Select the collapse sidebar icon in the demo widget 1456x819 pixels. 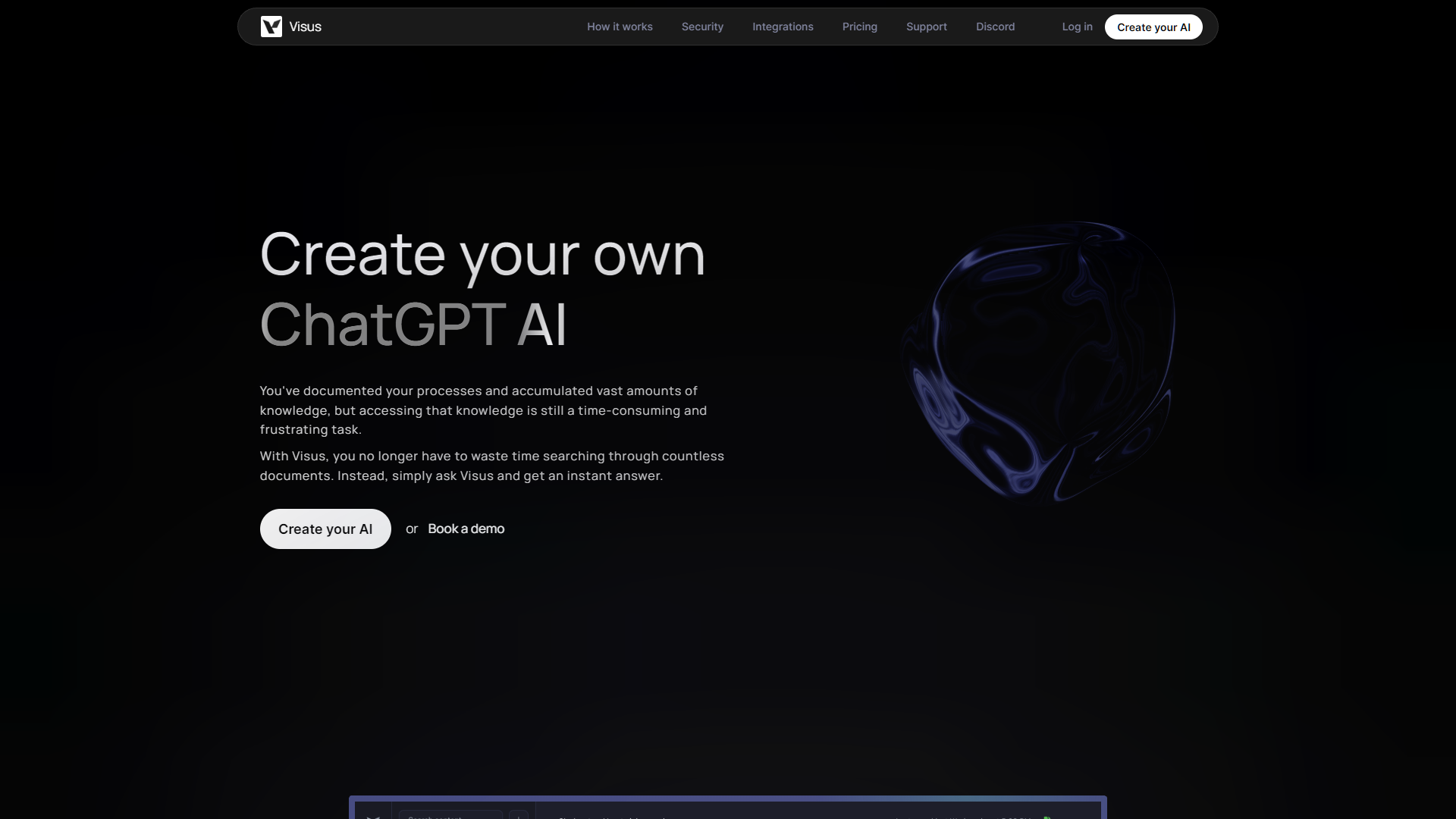[x=373, y=817]
